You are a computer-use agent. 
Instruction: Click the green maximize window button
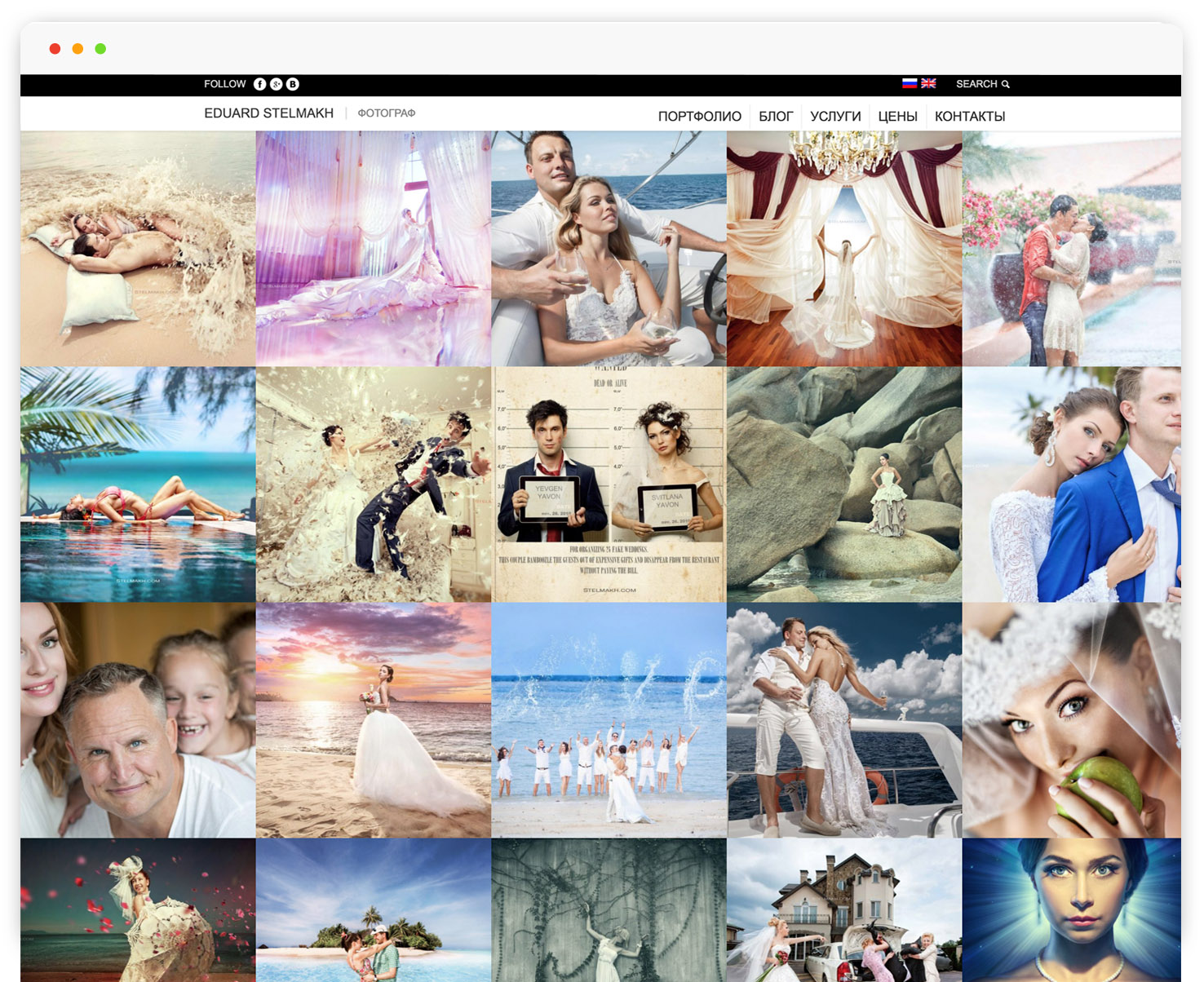pos(100,49)
